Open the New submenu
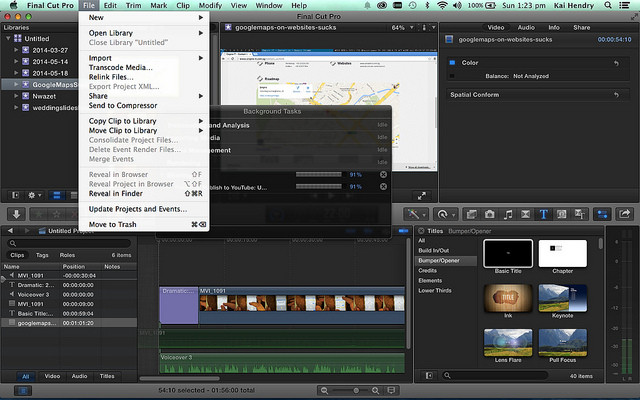Screen dimensions: 640x400 pyautogui.click(x=144, y=18)
